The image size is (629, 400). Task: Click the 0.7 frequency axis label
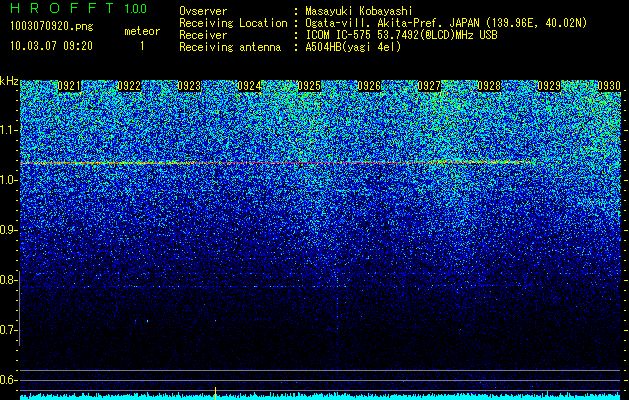(x=7, y=330)
